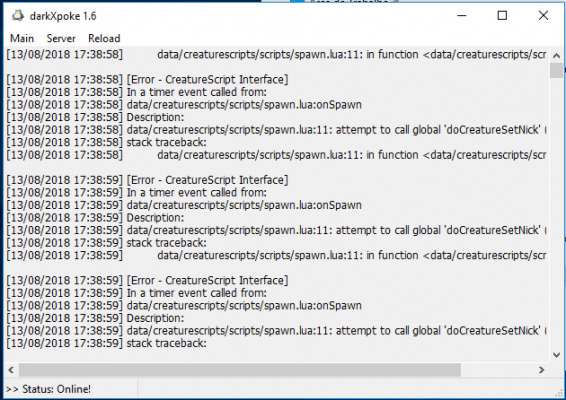
Task: Click the darkXpoke 1.6 title text
Action: [x=63, y=16]
